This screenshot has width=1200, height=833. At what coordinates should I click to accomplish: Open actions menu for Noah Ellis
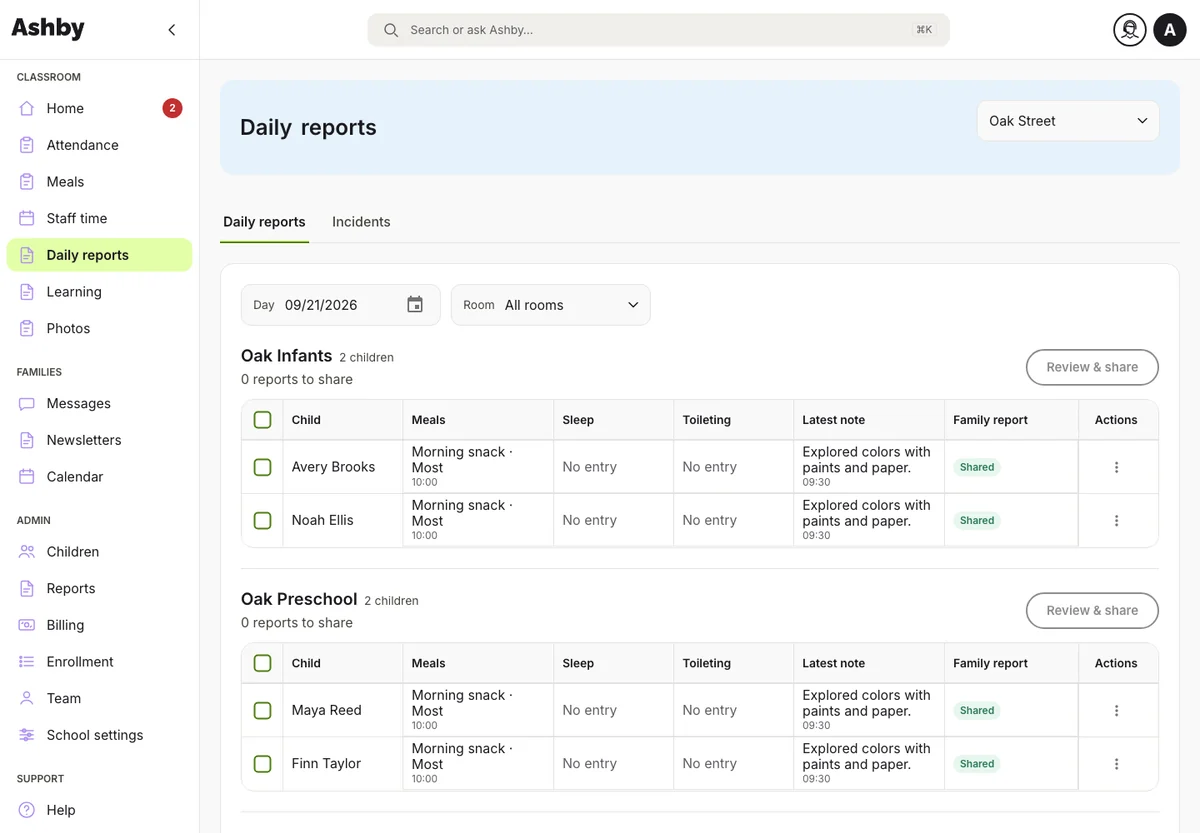pos(1116,520)
